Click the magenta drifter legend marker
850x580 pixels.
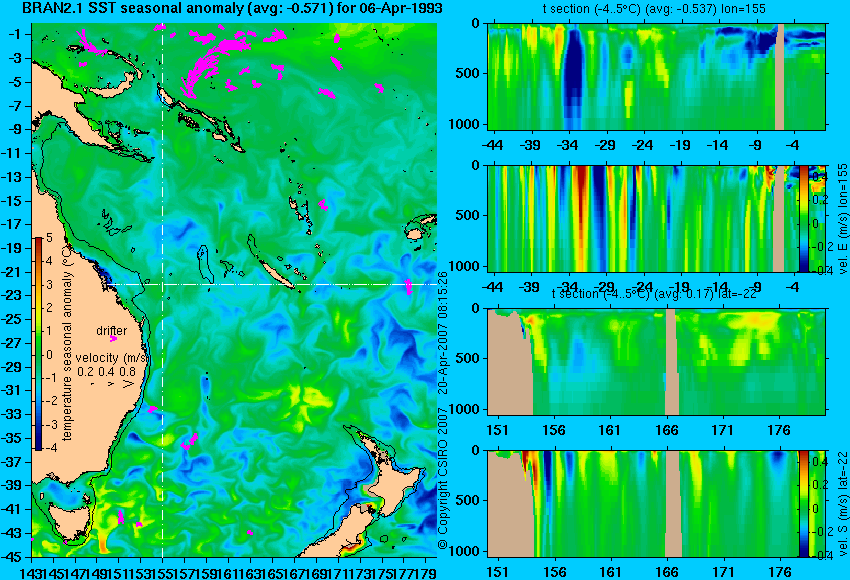113,339
